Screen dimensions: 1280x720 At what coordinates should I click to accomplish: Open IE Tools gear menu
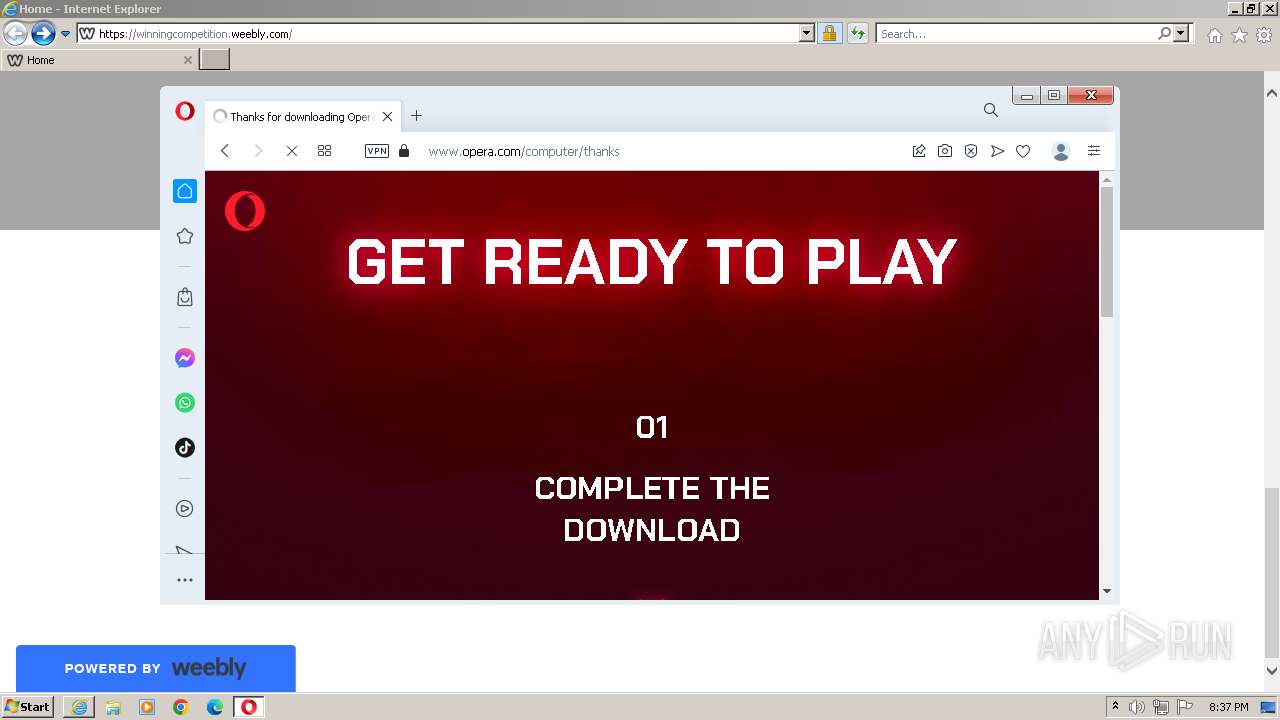pos(1264,35)
